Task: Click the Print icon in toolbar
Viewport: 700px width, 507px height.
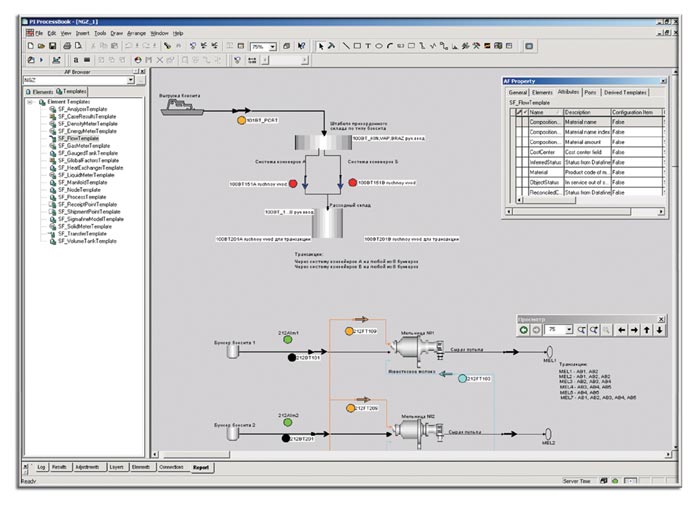Action: (x=68, y=46)
